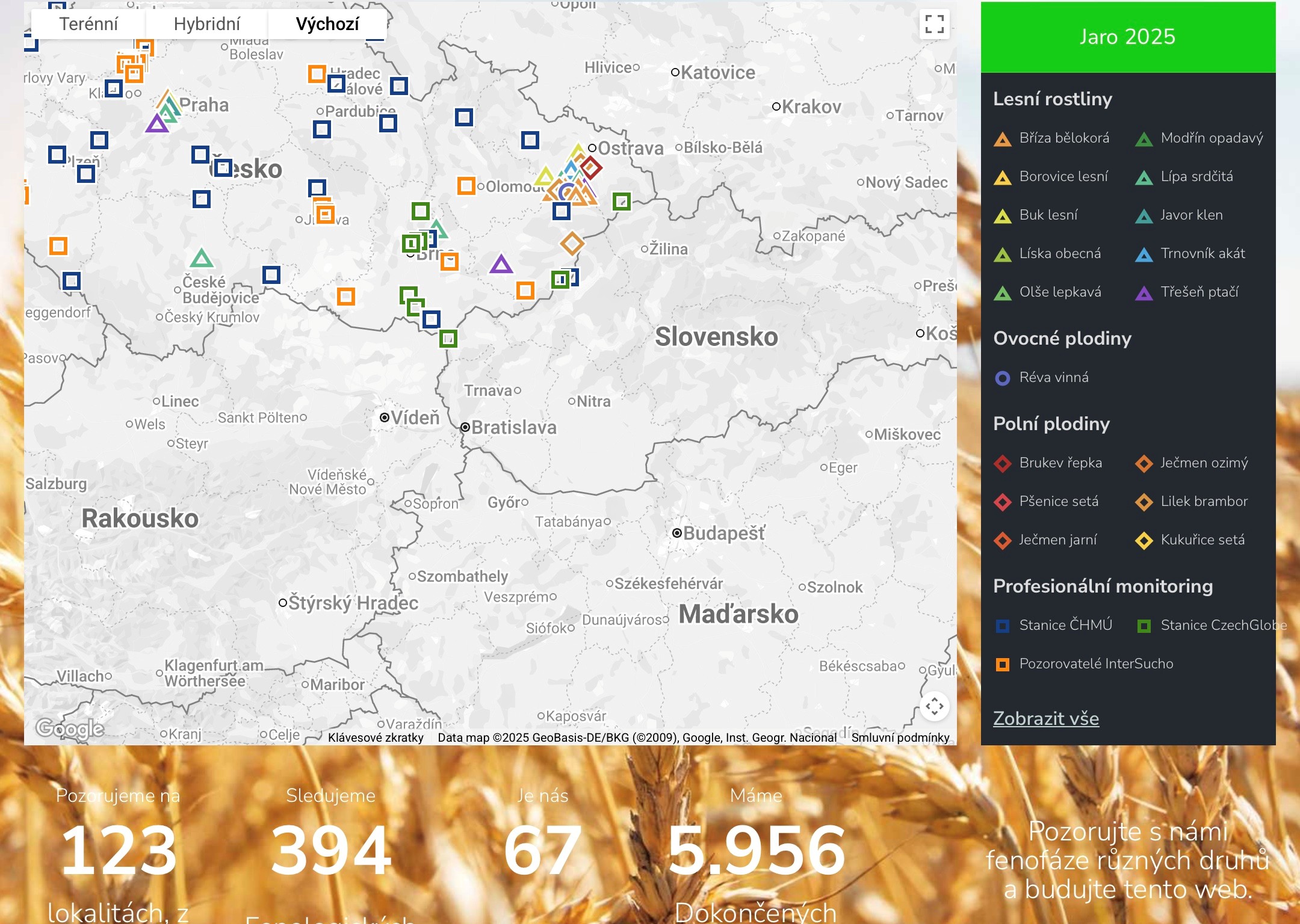Select Pšenice setá in legend
Image resolution: width=1300 pixels, height=924 pixels.
(x=1046, y=502)
